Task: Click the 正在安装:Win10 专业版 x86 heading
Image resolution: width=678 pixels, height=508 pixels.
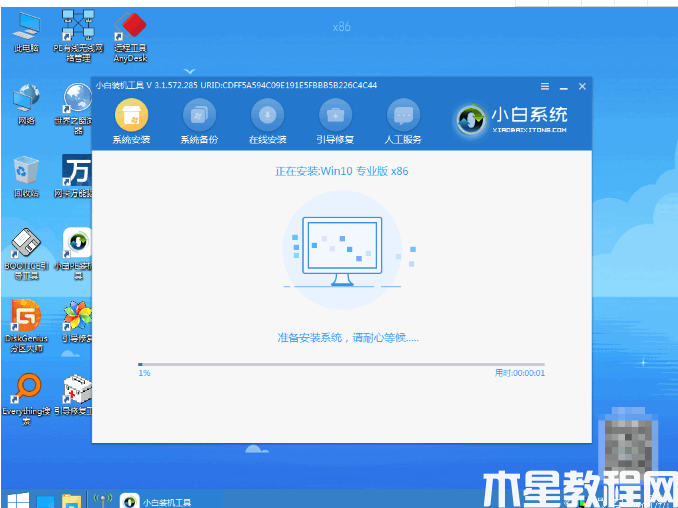Action: click(342, 171)
